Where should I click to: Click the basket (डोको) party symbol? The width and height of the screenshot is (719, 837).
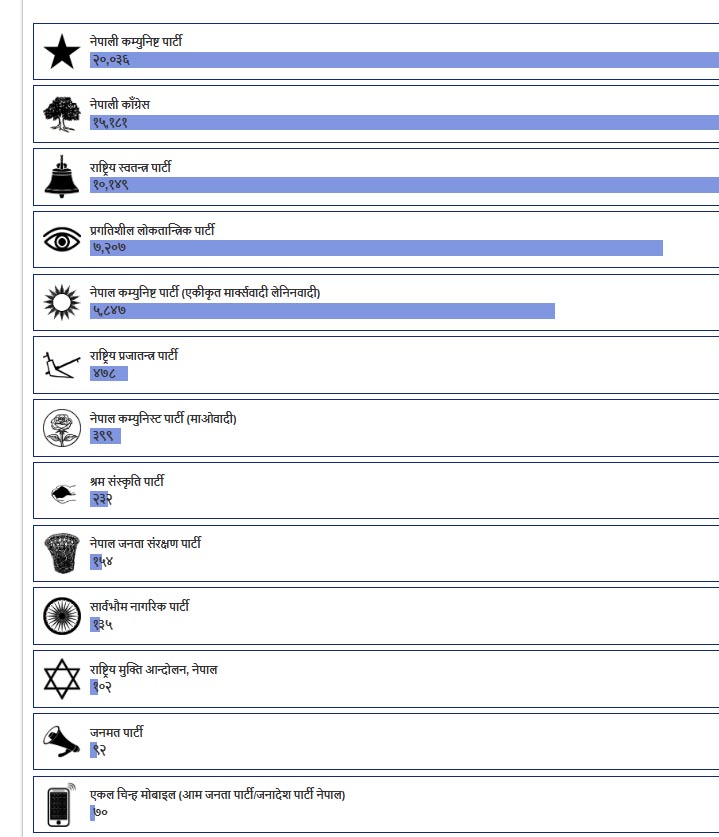62,553
